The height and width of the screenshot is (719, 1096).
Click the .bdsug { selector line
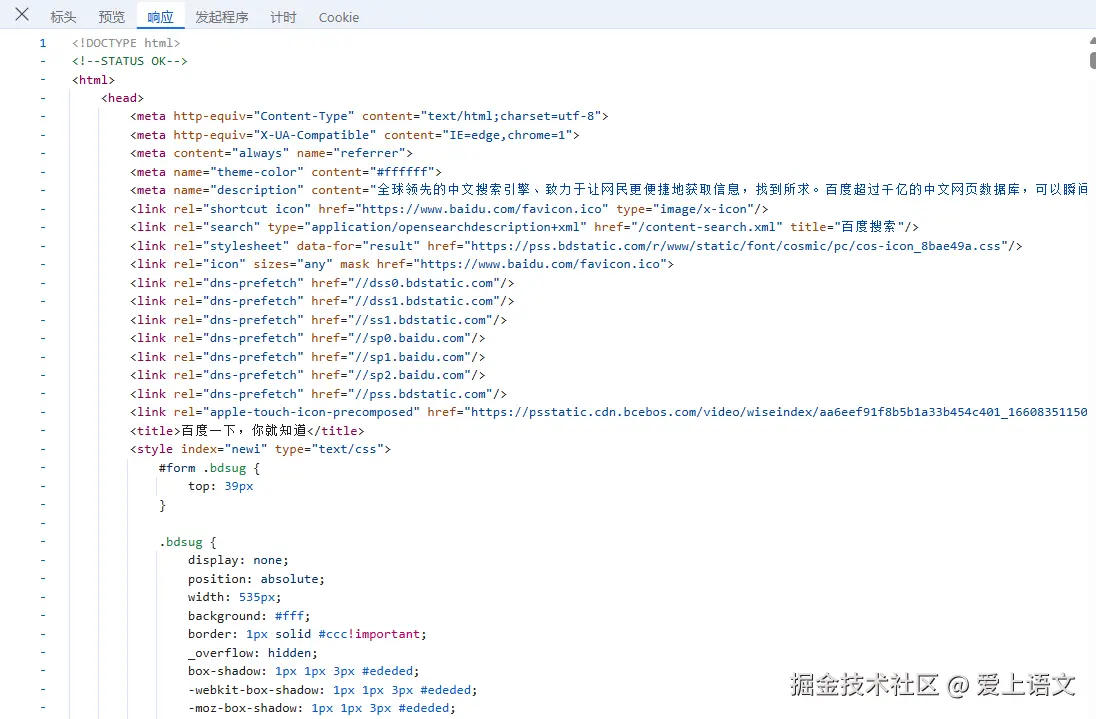coord(188,542)
